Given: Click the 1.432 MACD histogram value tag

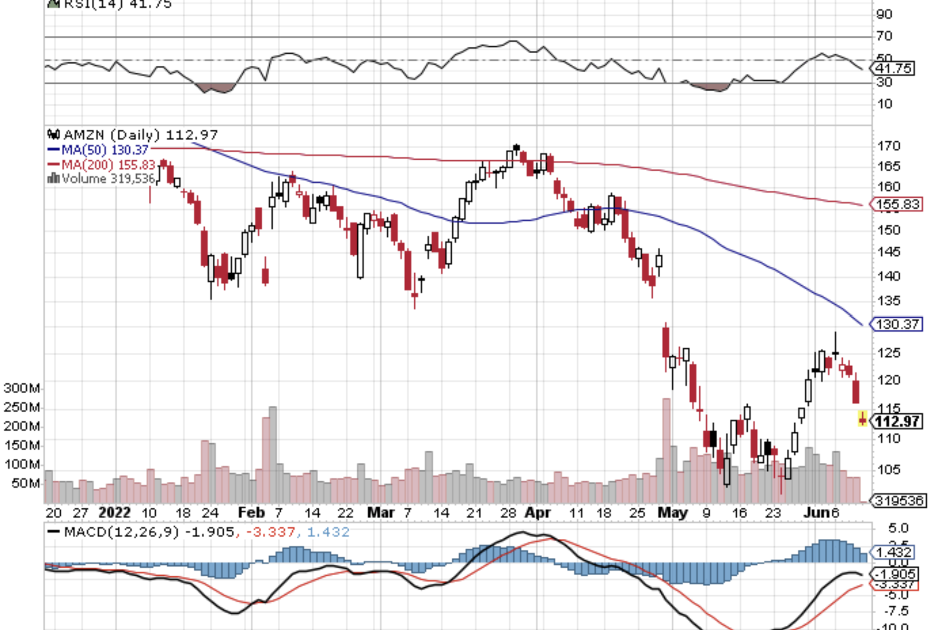Looking at the screenshot, I should pyautogui.click(x=892, y=552).
